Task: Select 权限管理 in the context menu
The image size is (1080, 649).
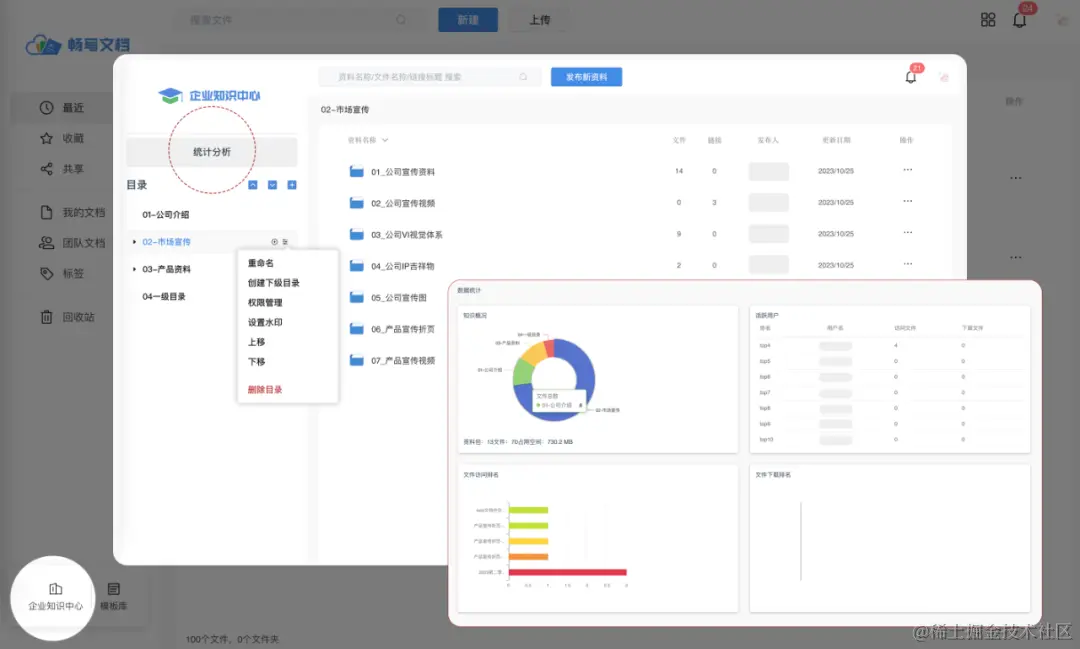Action: point(265,302)
